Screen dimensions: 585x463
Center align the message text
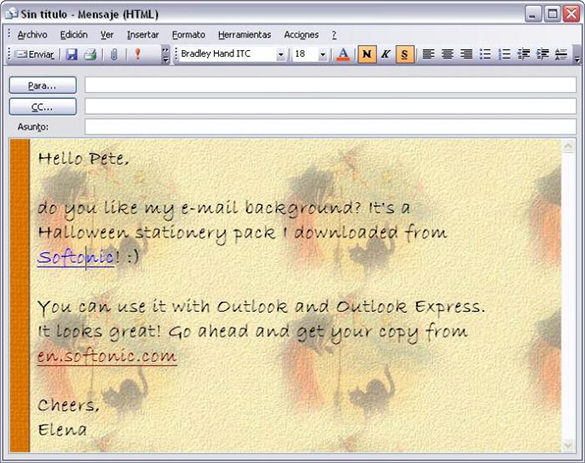point(447,54)
